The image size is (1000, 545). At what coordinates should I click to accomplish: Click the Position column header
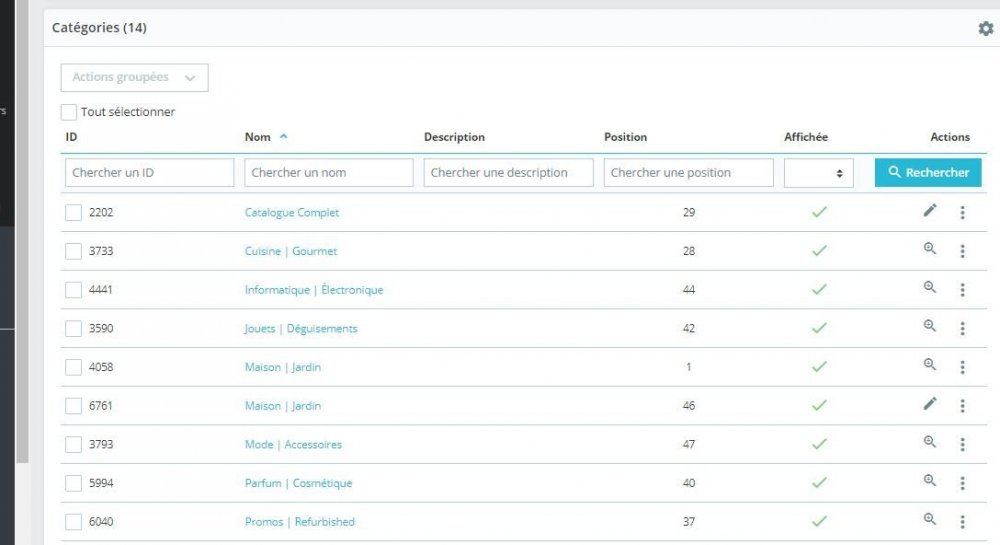coord(625,137)
